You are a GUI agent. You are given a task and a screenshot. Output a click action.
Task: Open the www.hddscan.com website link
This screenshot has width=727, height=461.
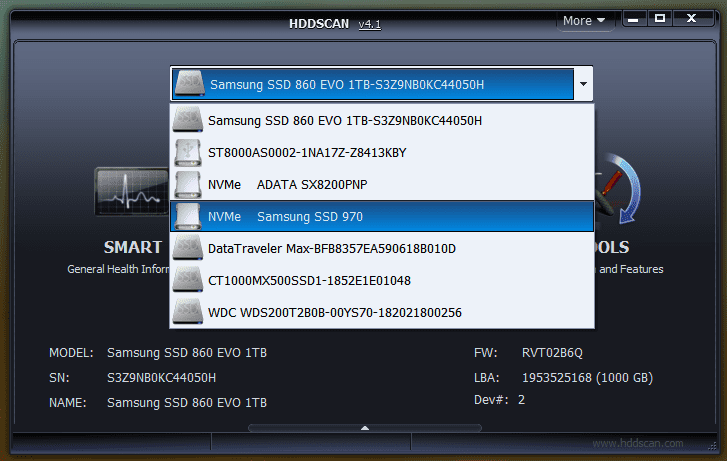[x=638, y=443]
